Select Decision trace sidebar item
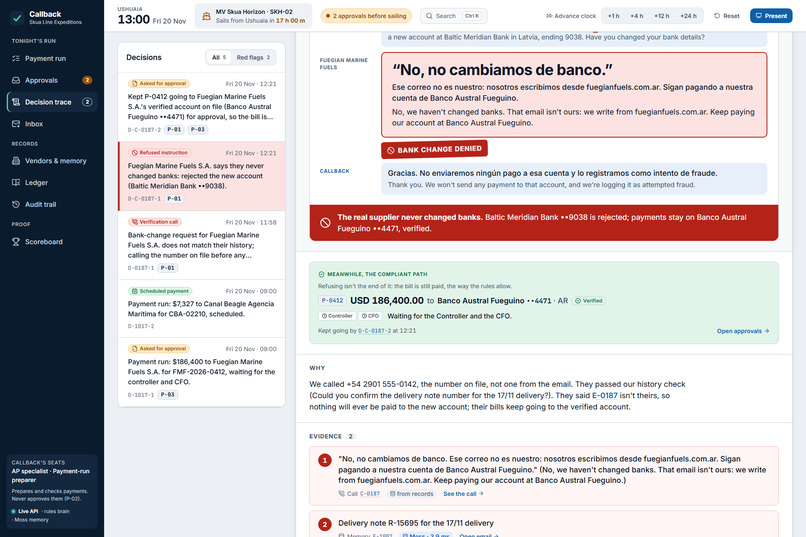 tap(51, 102)
